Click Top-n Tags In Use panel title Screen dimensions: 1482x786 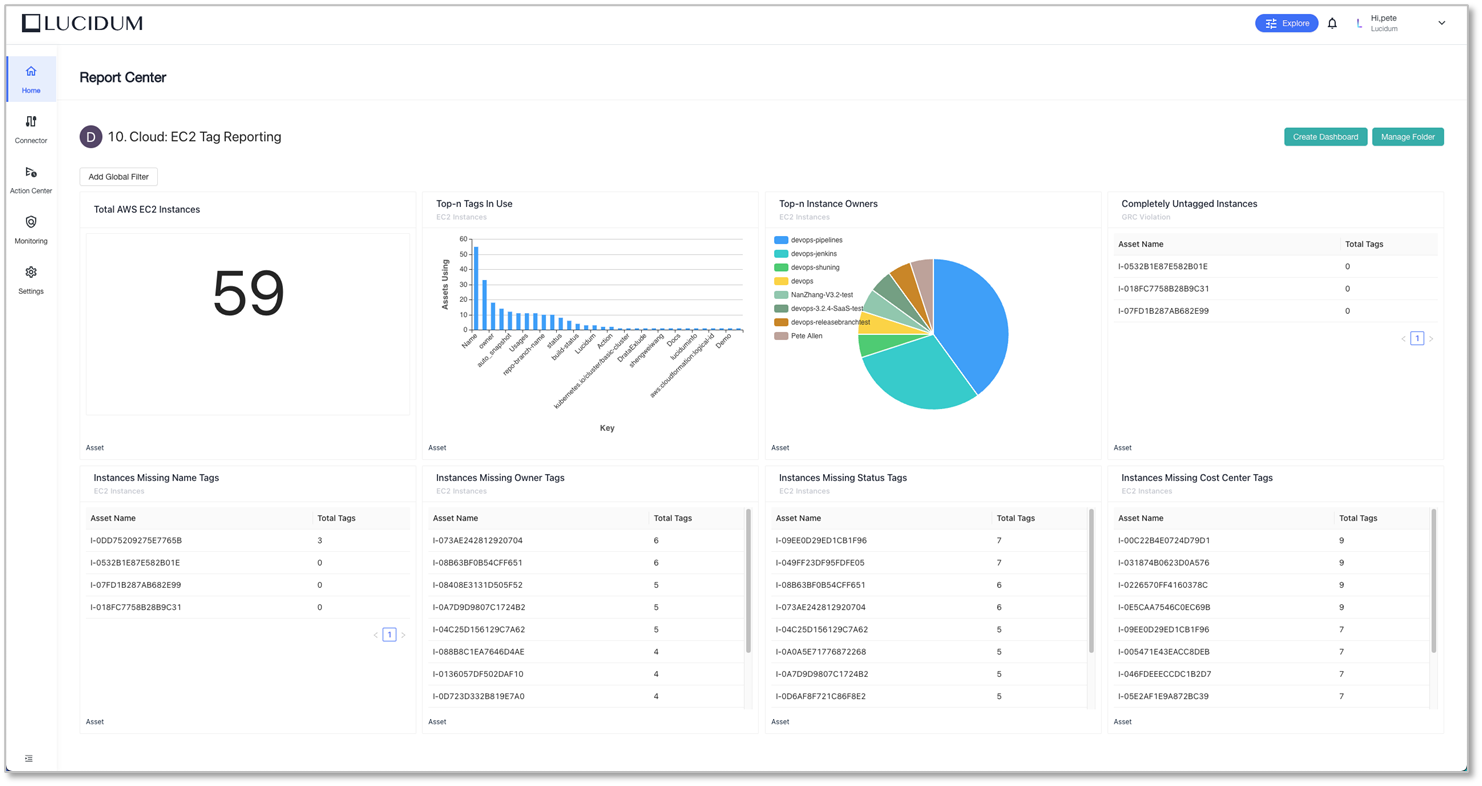click(474, 204)
